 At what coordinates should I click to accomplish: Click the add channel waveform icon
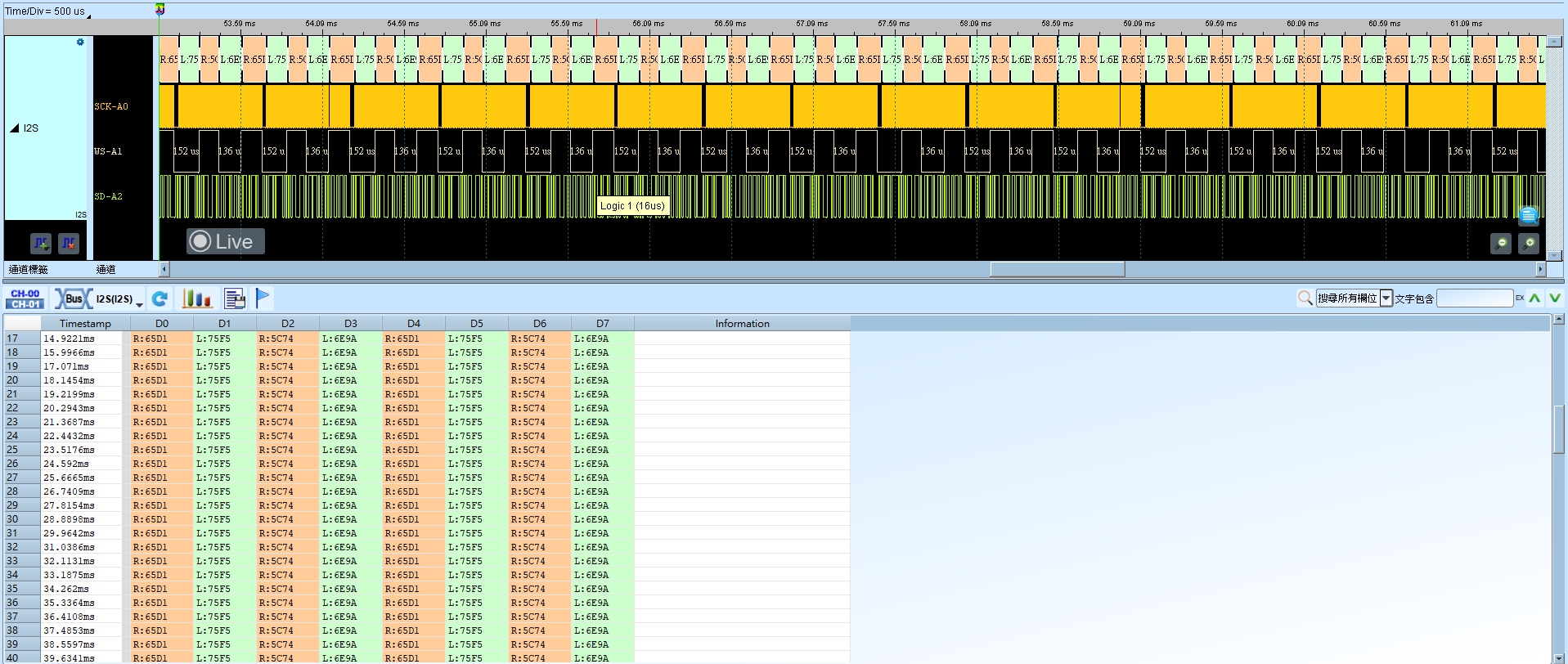coord(41,243)
